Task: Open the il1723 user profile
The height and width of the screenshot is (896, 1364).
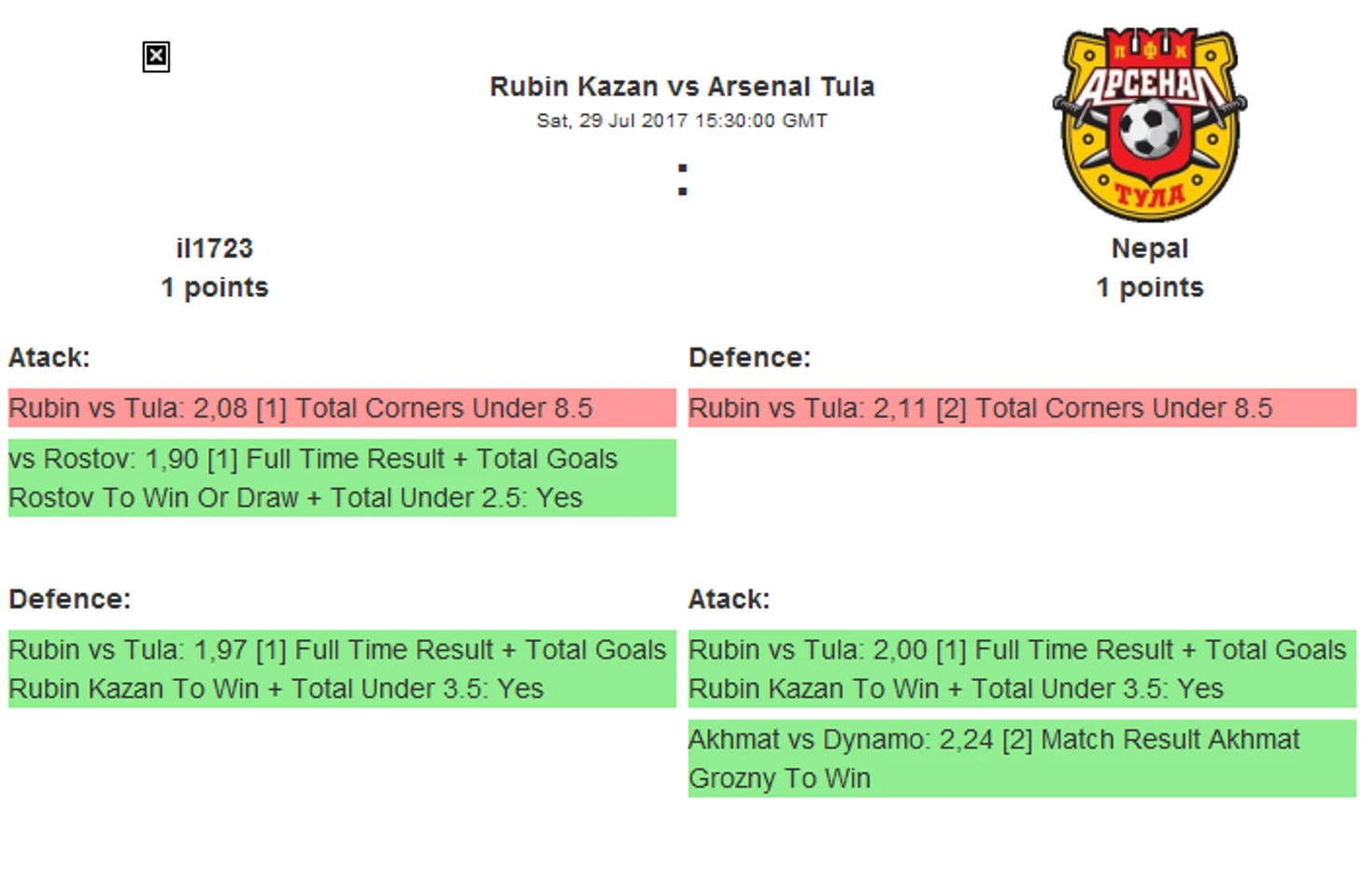Action: (215, 249)
